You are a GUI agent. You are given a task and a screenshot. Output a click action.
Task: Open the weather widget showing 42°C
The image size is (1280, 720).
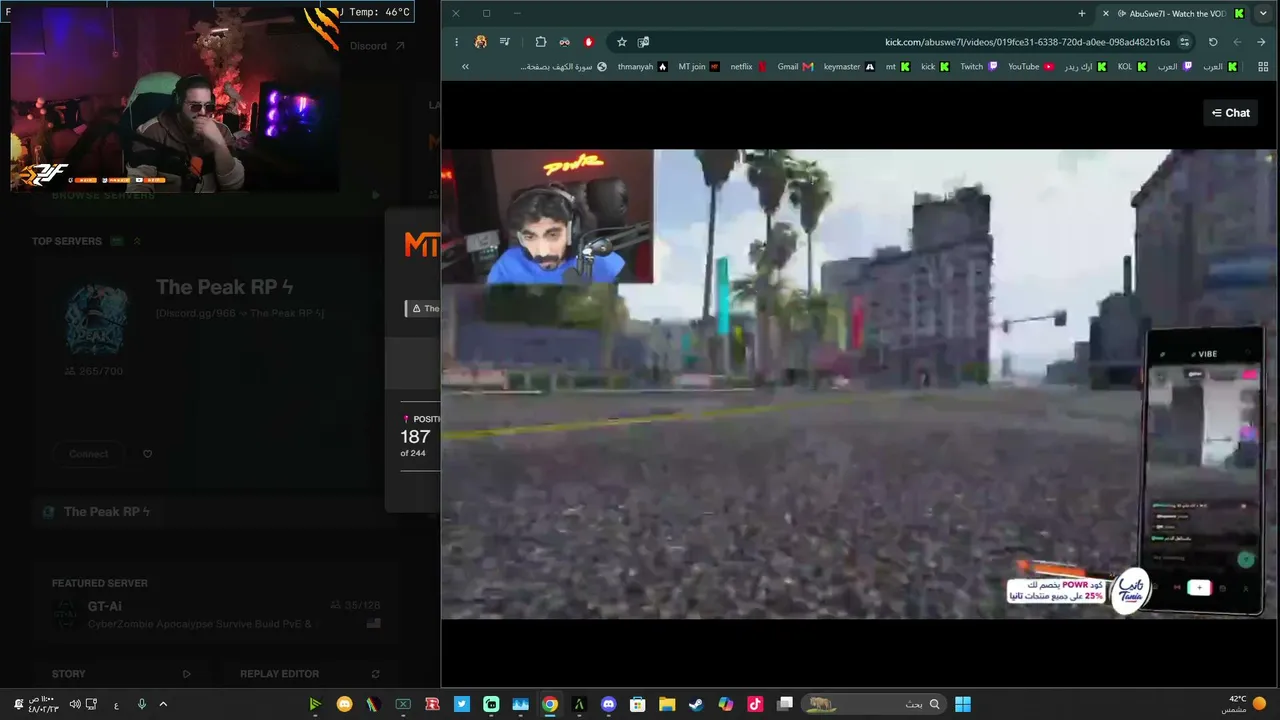(x=1243, y=704)
